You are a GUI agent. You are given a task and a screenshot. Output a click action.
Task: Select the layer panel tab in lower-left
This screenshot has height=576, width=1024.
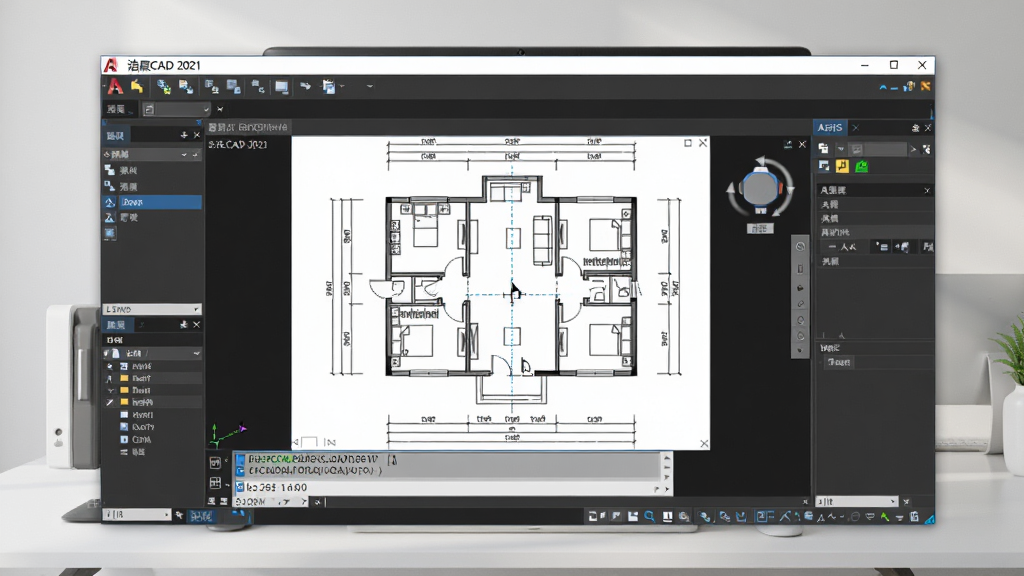116,325
